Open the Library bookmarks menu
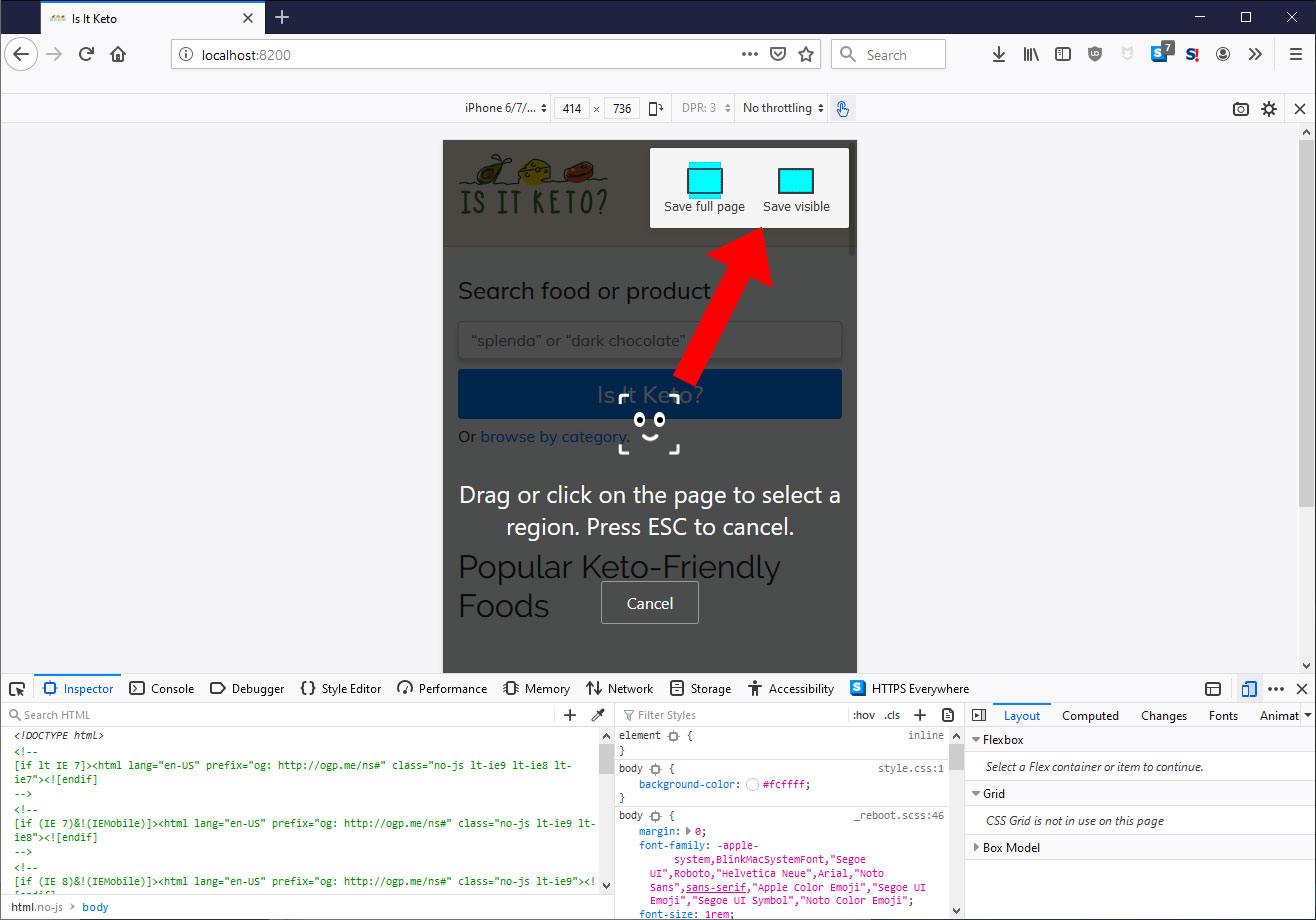The height and width of the screenshot is (920, 1316). (1031, 55)
